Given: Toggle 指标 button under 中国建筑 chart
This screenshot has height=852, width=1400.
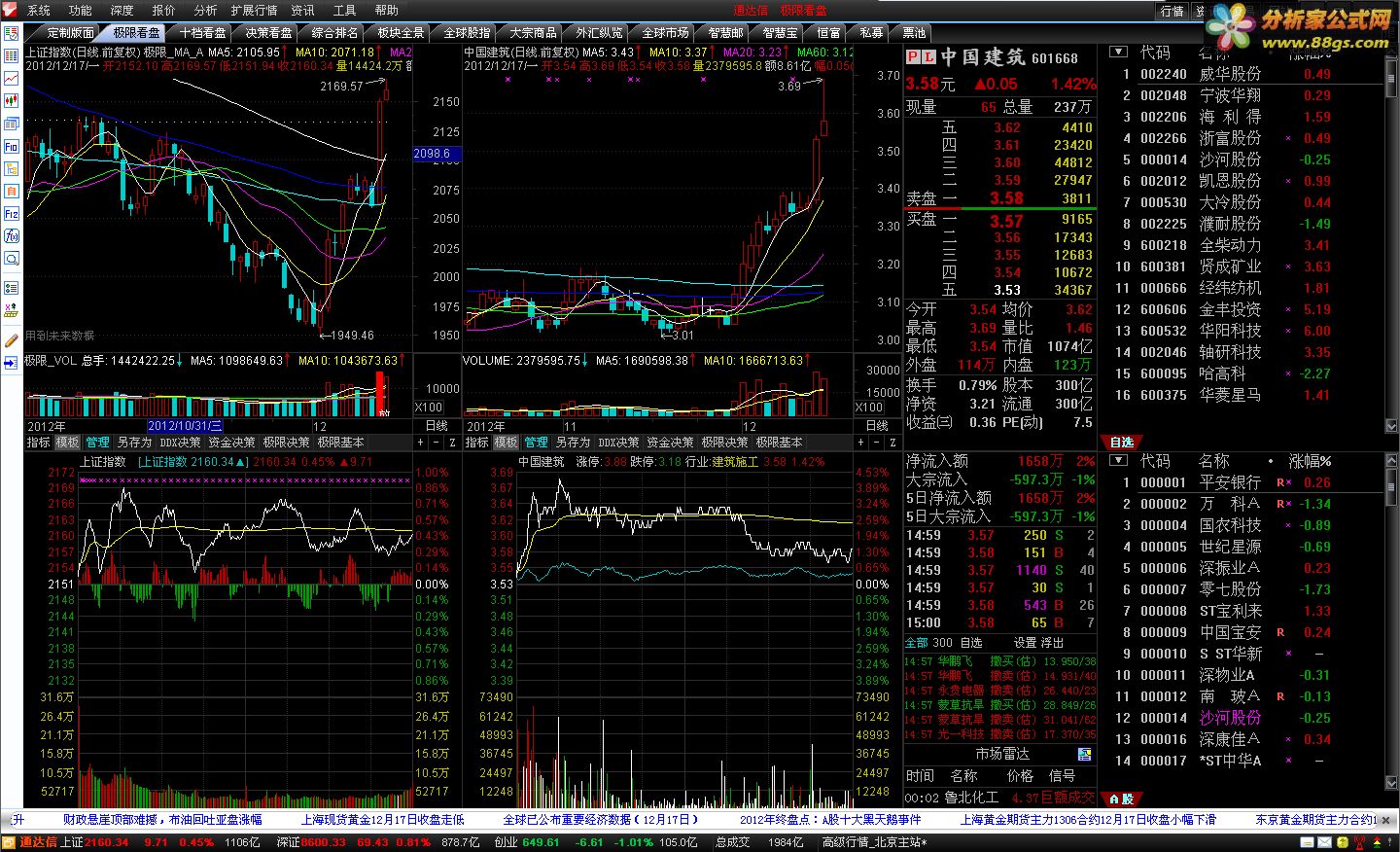Looking at the screenshot, I should coord(477,443).
